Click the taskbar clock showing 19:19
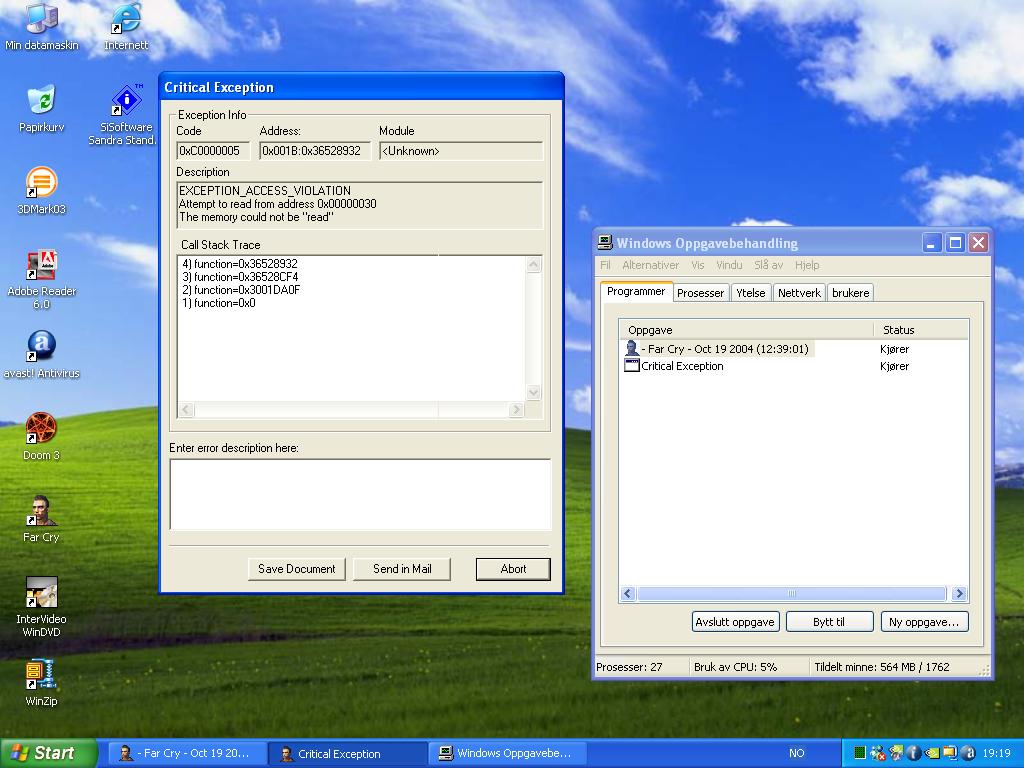 tap(997, 753)
